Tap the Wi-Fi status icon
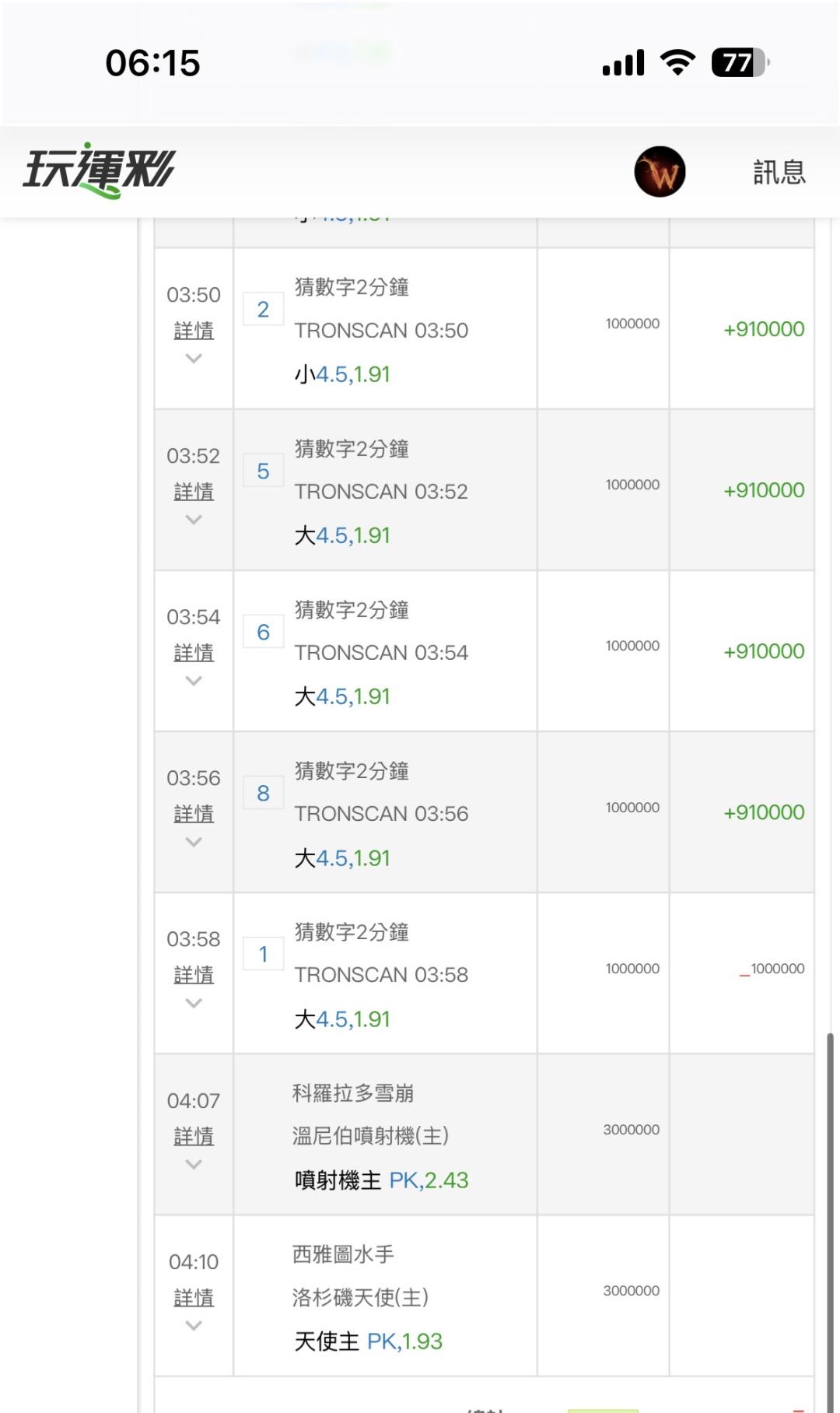 (677, 62)
